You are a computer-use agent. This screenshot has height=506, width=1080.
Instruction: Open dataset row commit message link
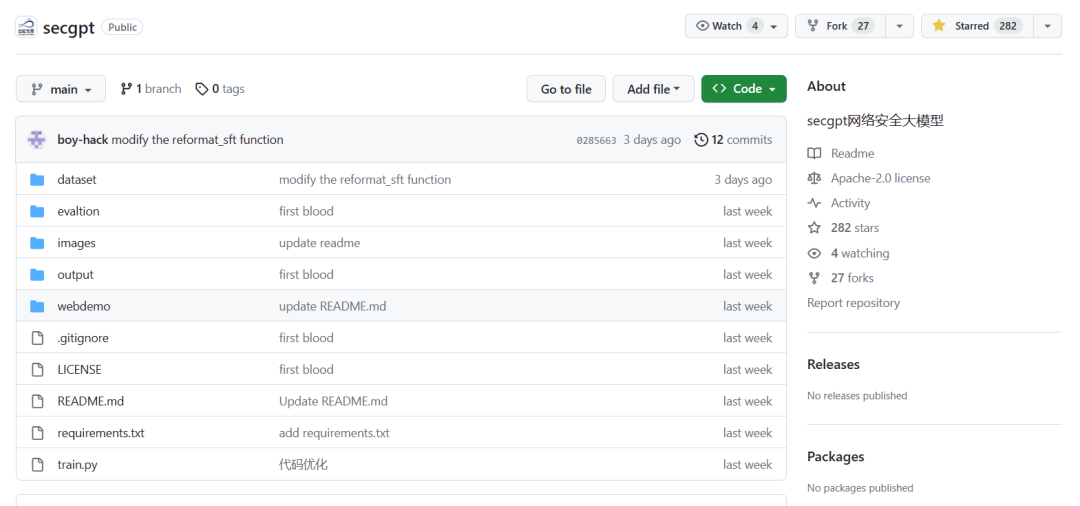click(365, 180)
